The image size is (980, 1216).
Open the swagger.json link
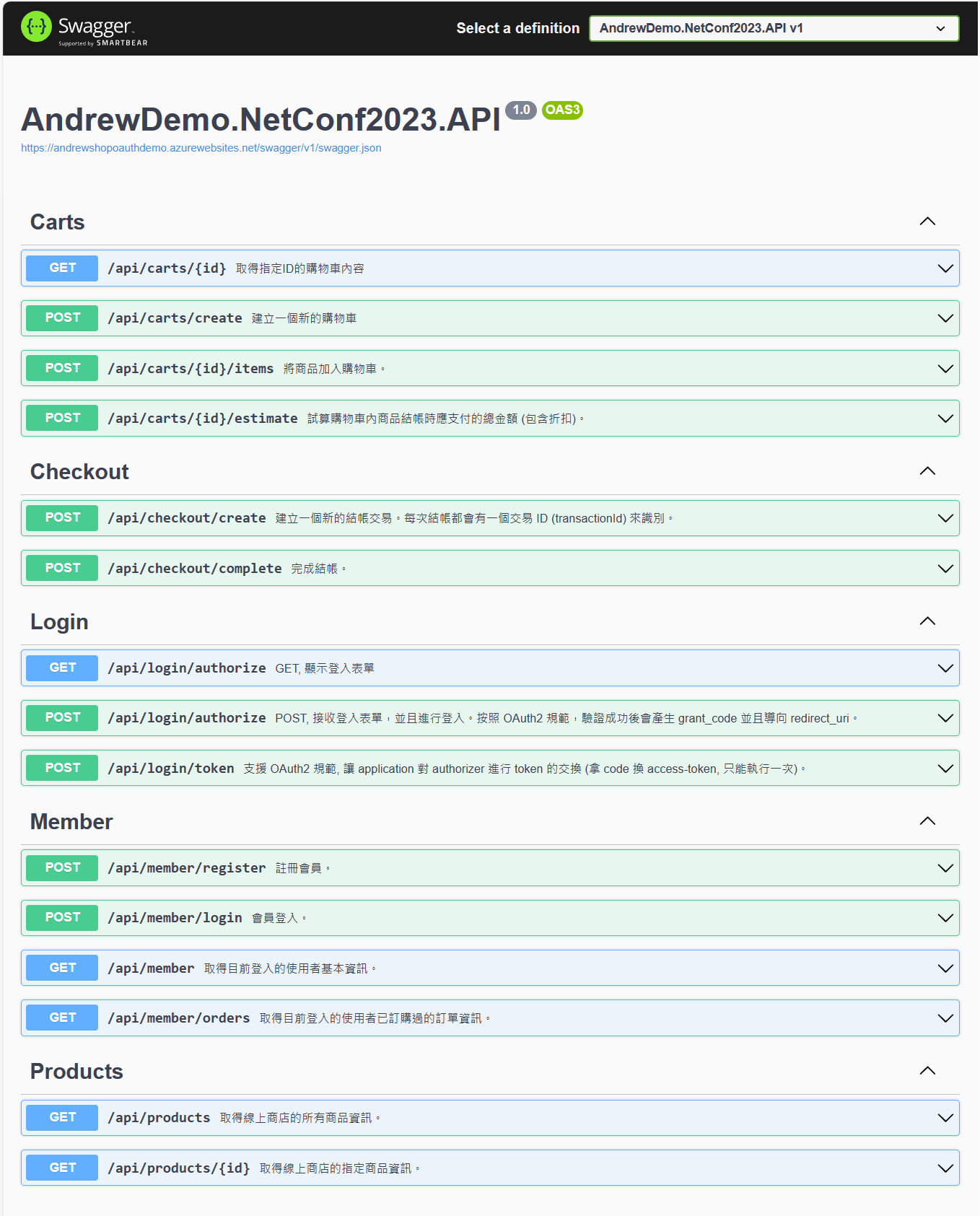[x=201, y=148]
